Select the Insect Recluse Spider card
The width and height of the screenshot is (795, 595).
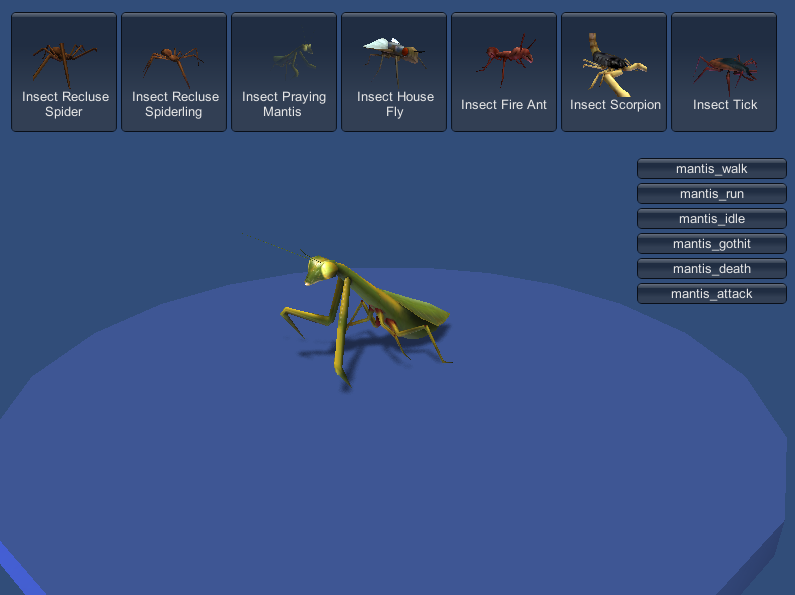click(64, 72)
